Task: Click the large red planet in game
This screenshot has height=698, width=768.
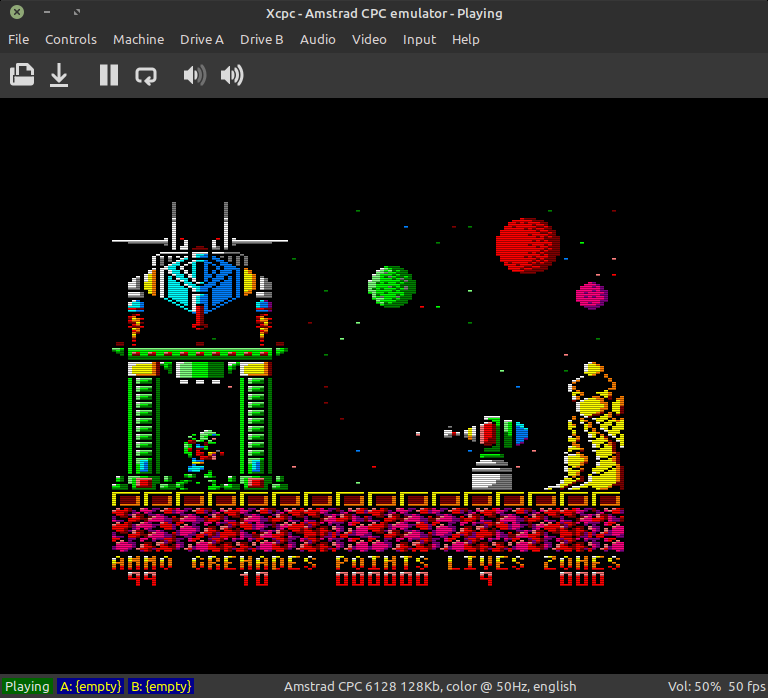Action: pyautogui.click(x=528, y=245)
